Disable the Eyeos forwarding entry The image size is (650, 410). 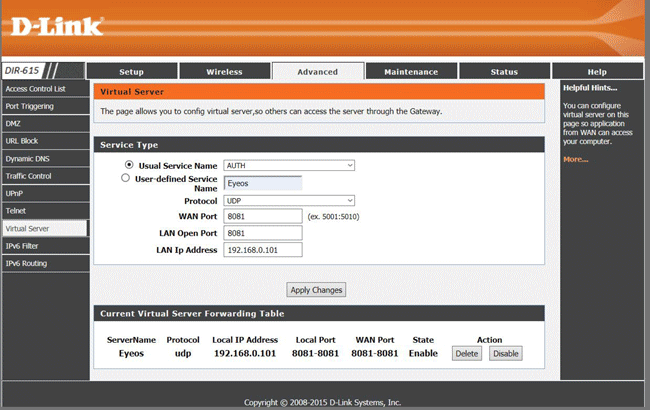pyautogui.click(x=506, y=354)
